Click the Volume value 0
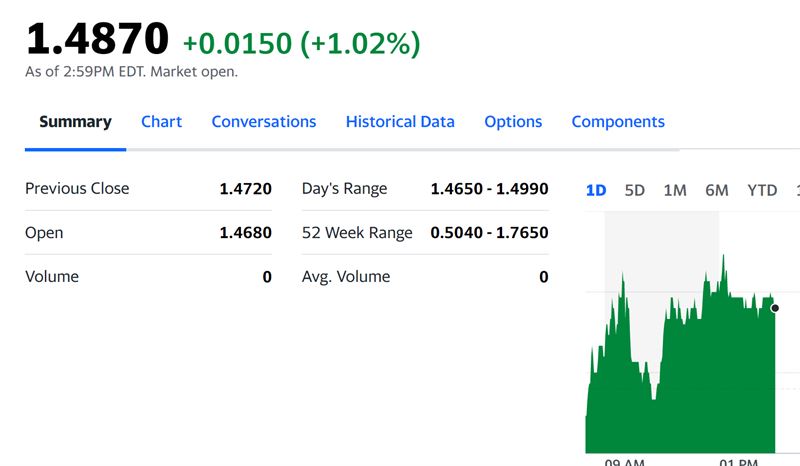The image size is (800, 466). 267,277
